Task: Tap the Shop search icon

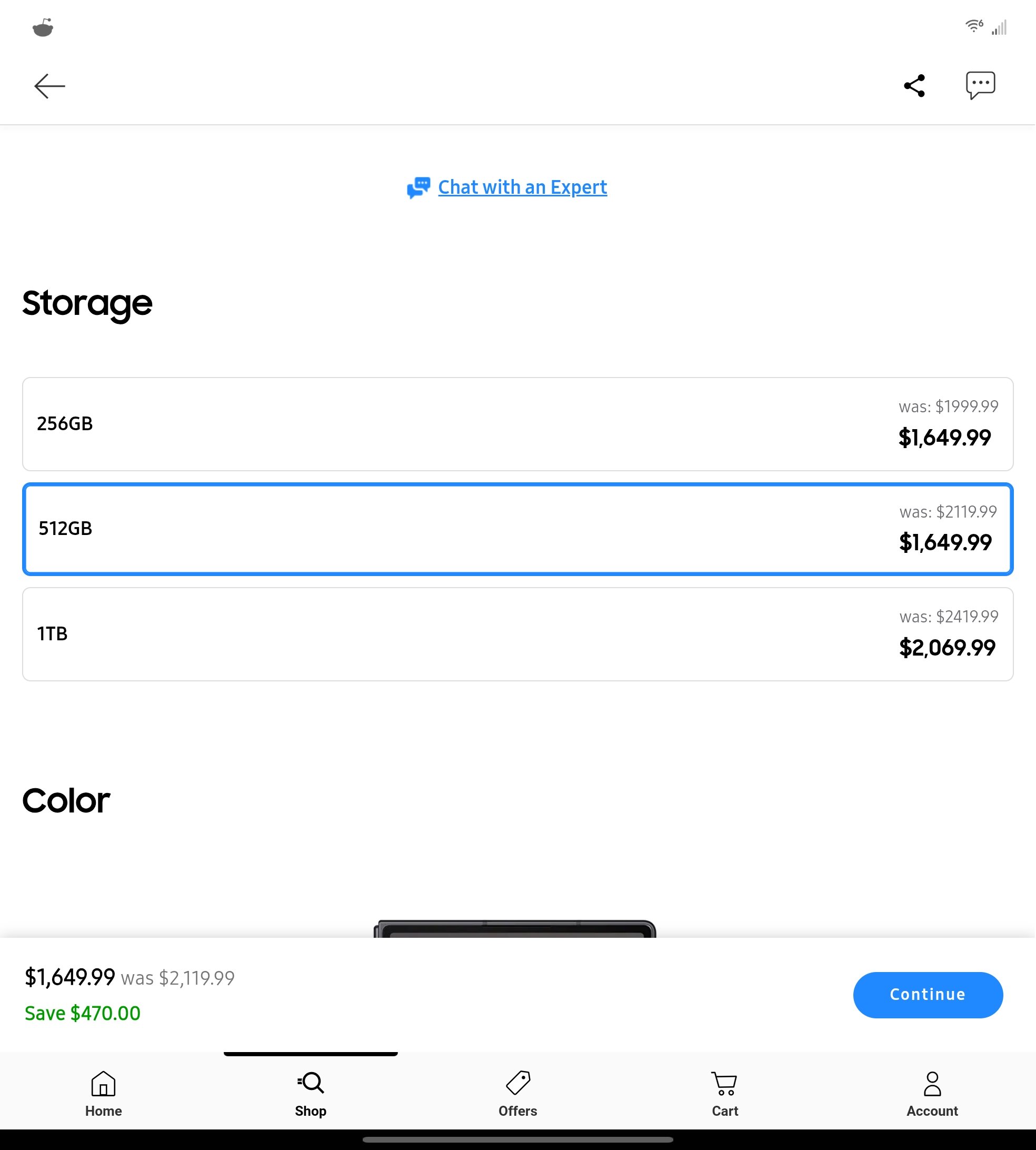Action: (311, 1083)
